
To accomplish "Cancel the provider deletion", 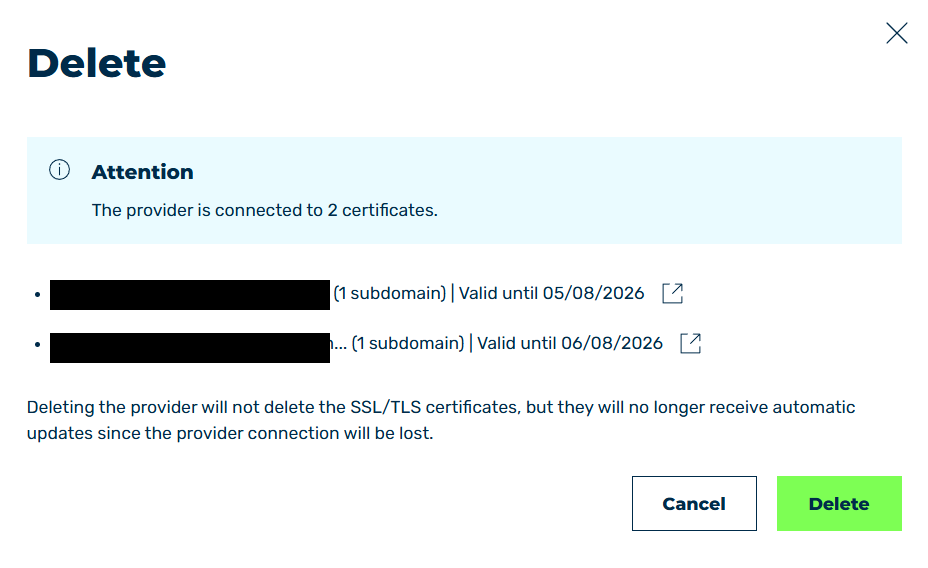I will click(x=694, y=504).
